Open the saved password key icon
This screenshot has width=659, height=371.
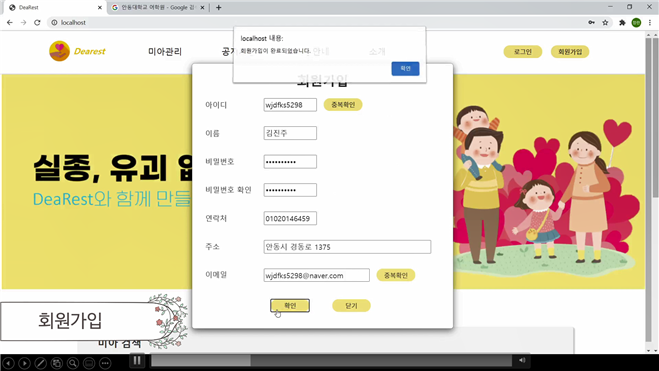(591, 23)
